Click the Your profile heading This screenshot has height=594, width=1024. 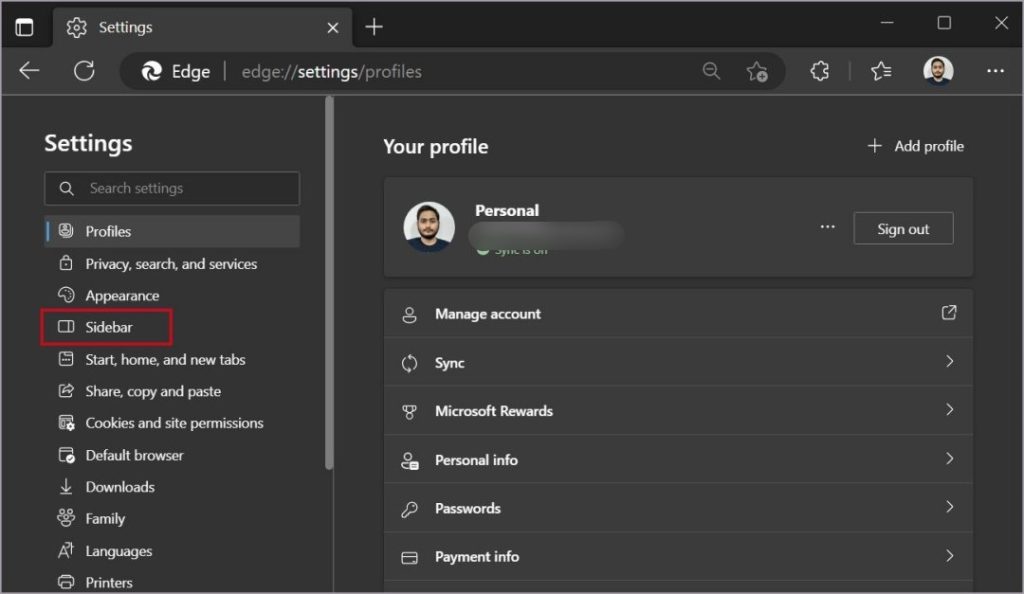tap(436, 147)
